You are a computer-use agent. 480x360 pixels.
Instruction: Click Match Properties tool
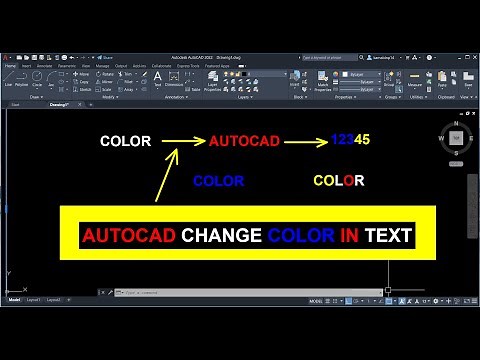(323, 81)
